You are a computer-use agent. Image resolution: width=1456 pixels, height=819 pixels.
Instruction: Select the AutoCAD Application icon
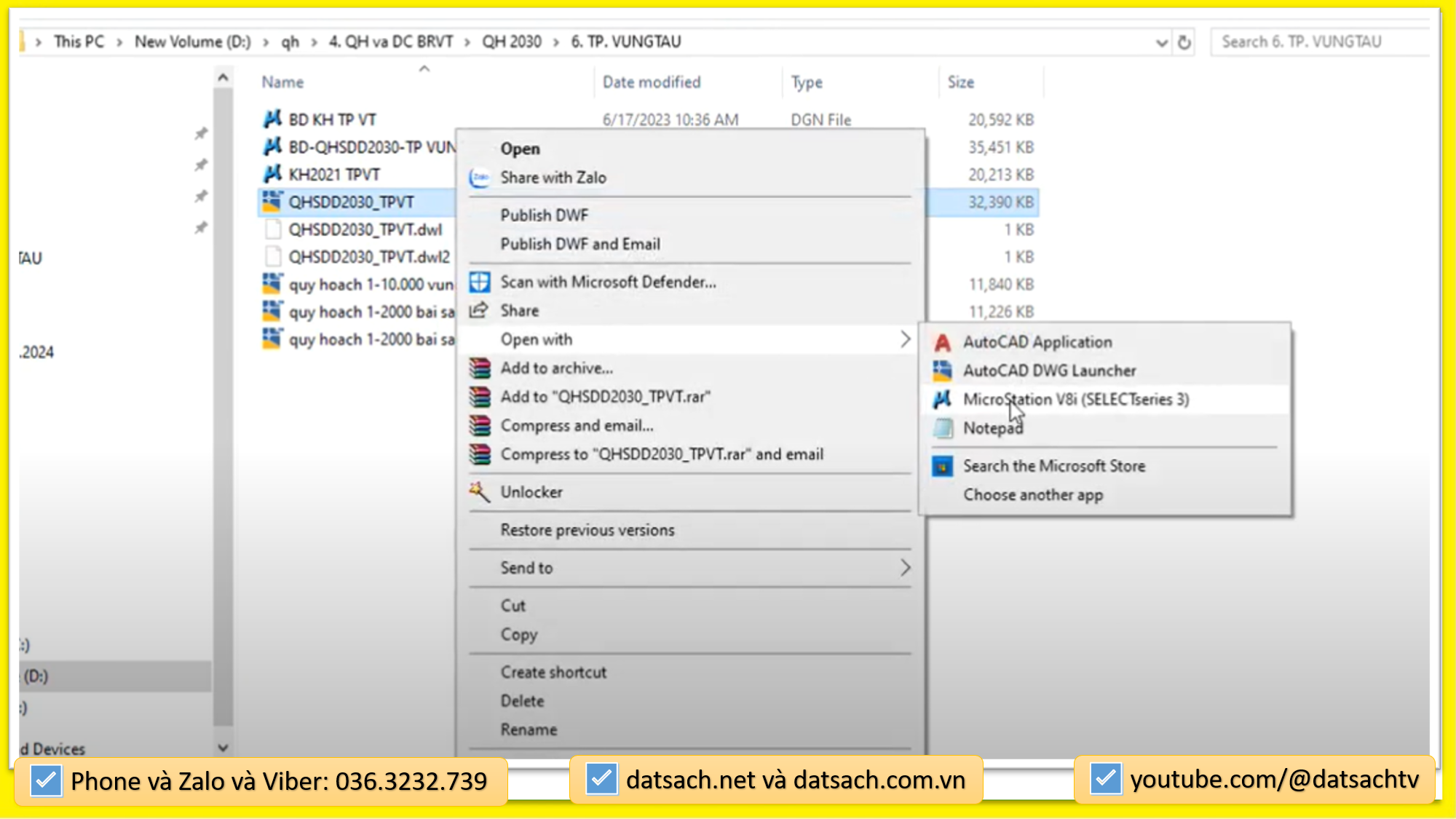coord(942,341)
